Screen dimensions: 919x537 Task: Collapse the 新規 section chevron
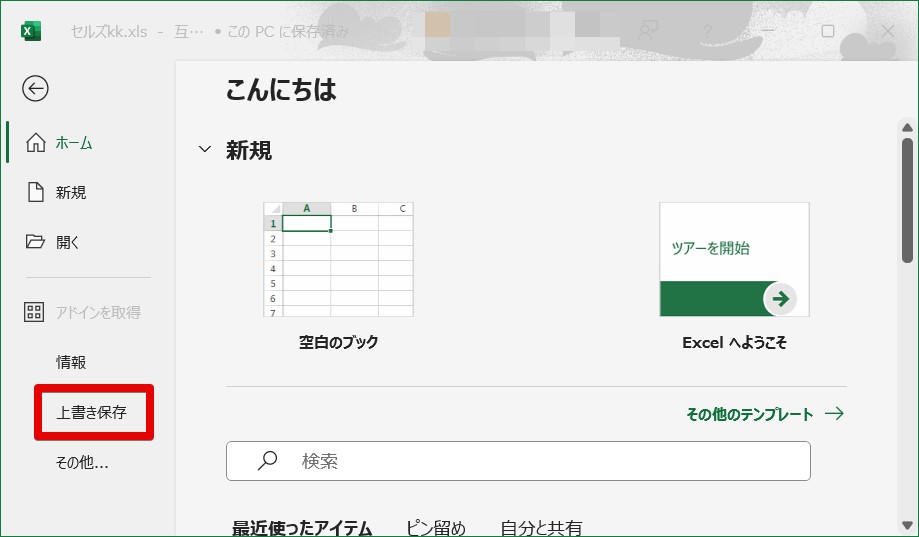point(205,150)
